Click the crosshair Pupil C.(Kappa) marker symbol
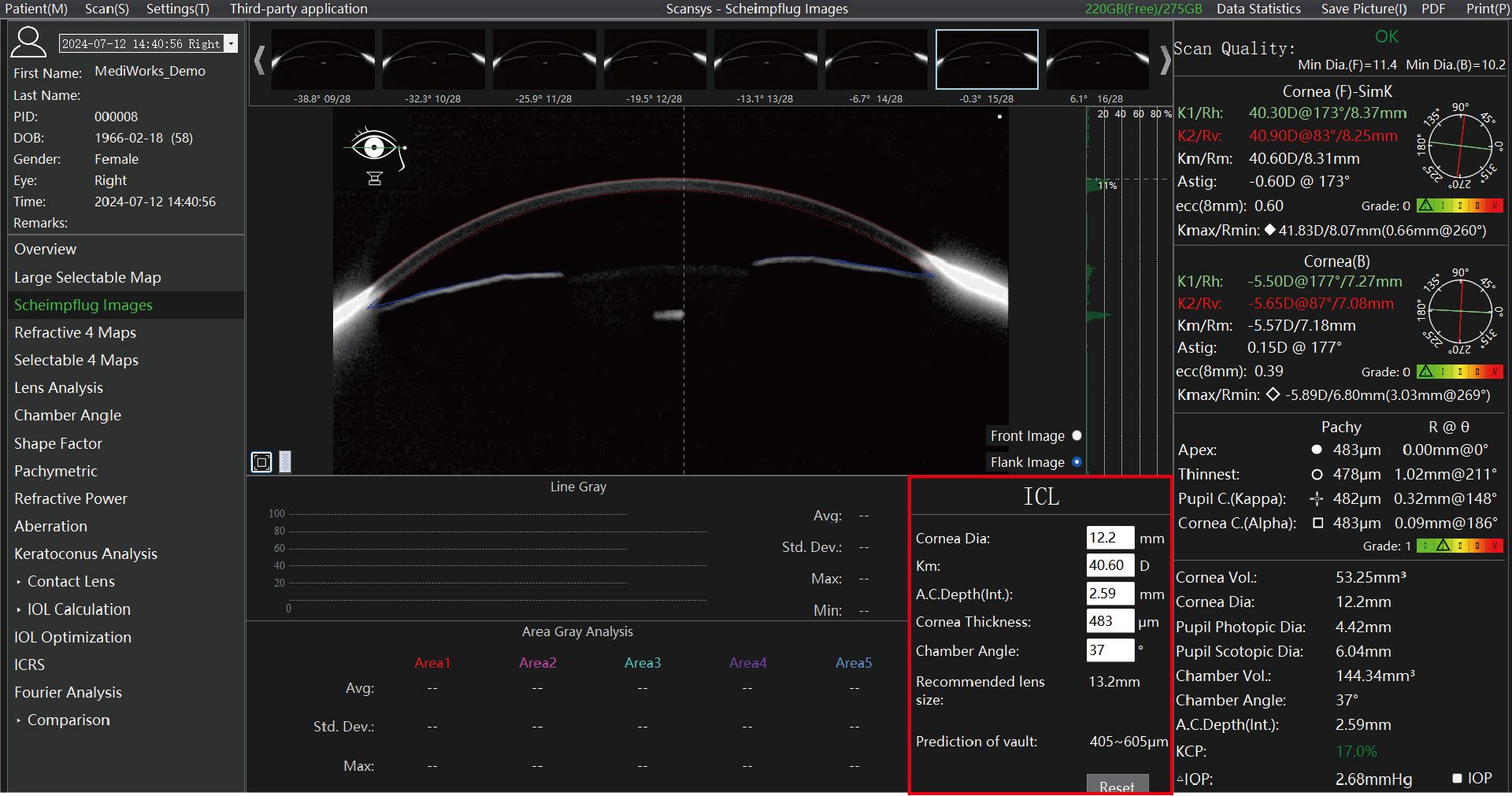This screenshot has width=1512, height=796. [x=1317, y=498]
